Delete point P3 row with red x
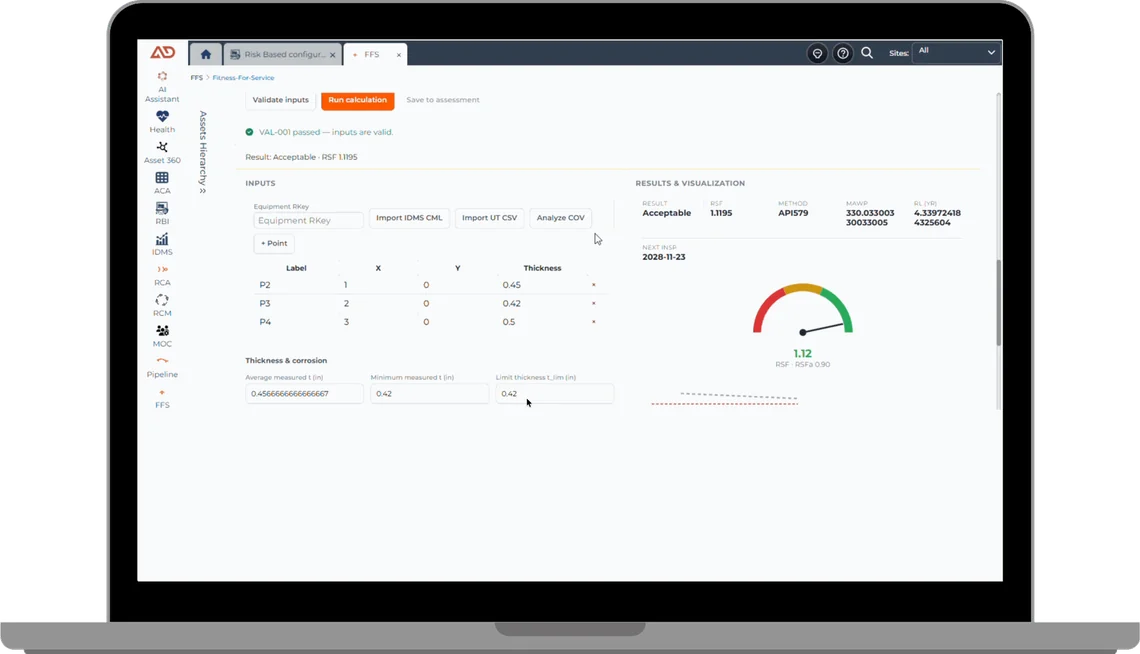Image resolution: width=1140 pixels, height=654 pixels. pos(593,303)
